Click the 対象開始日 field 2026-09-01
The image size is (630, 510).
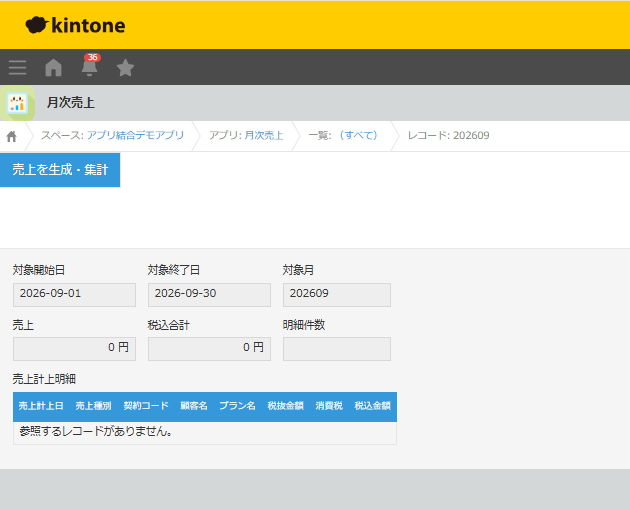click(74, 295)
